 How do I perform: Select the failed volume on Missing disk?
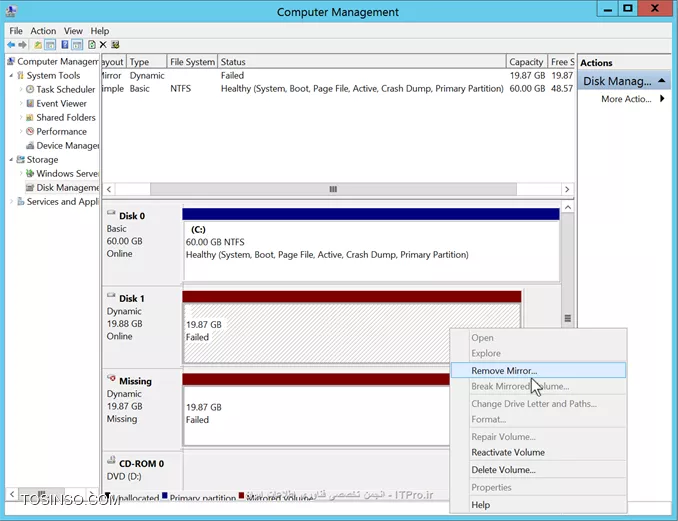click(316, 410)
